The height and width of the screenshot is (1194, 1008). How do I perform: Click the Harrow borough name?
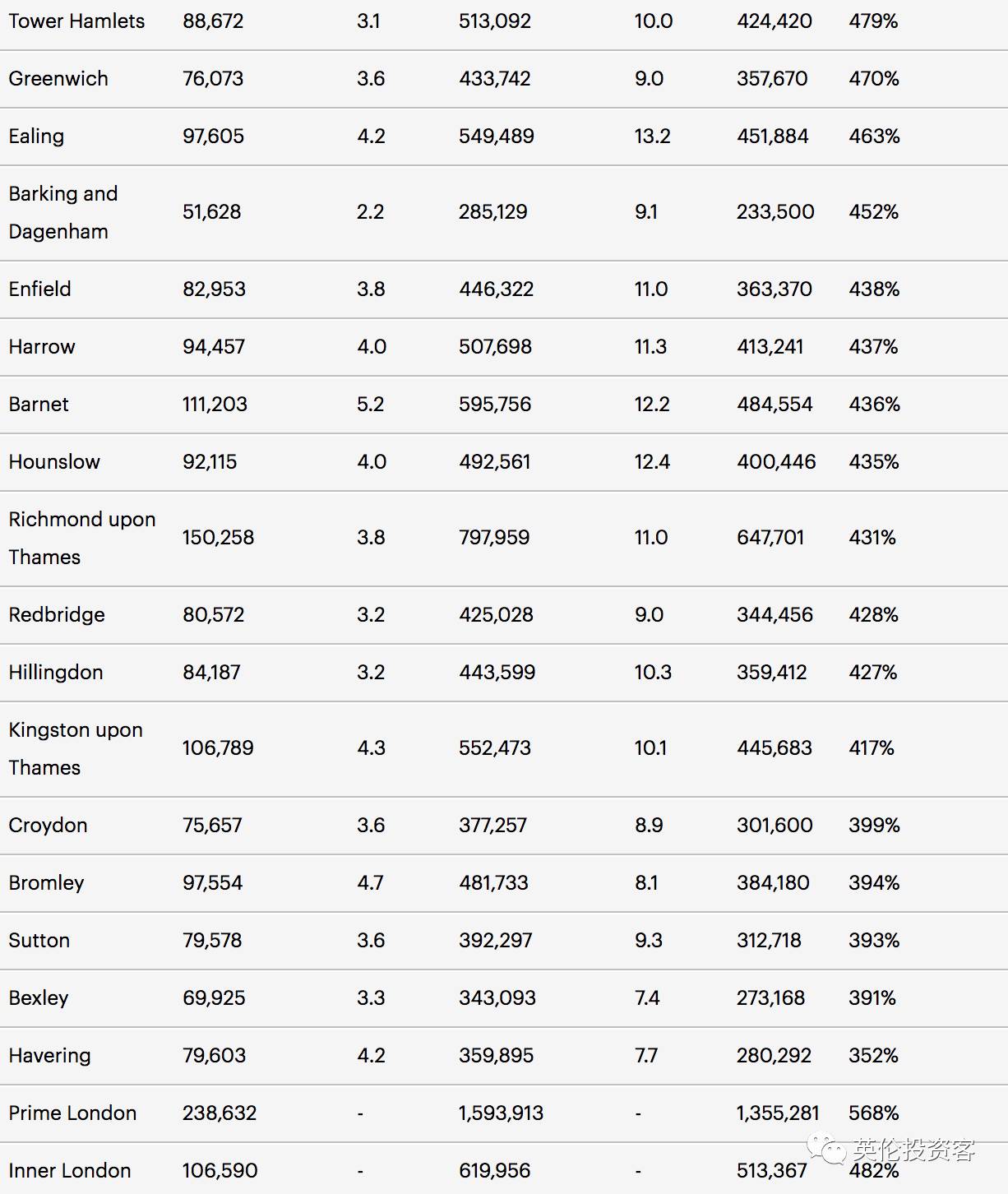click(42, 347)
